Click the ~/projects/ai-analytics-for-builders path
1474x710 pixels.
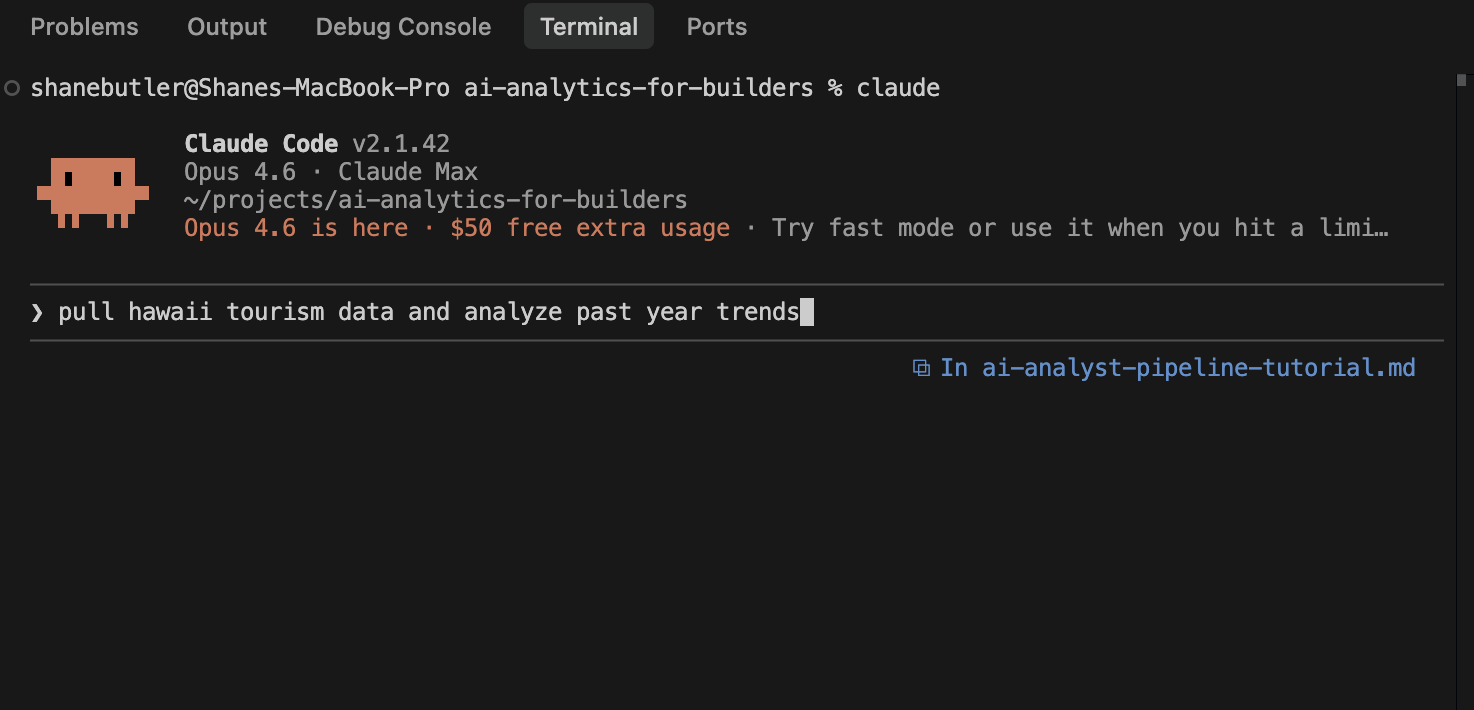tap(434, 199)
